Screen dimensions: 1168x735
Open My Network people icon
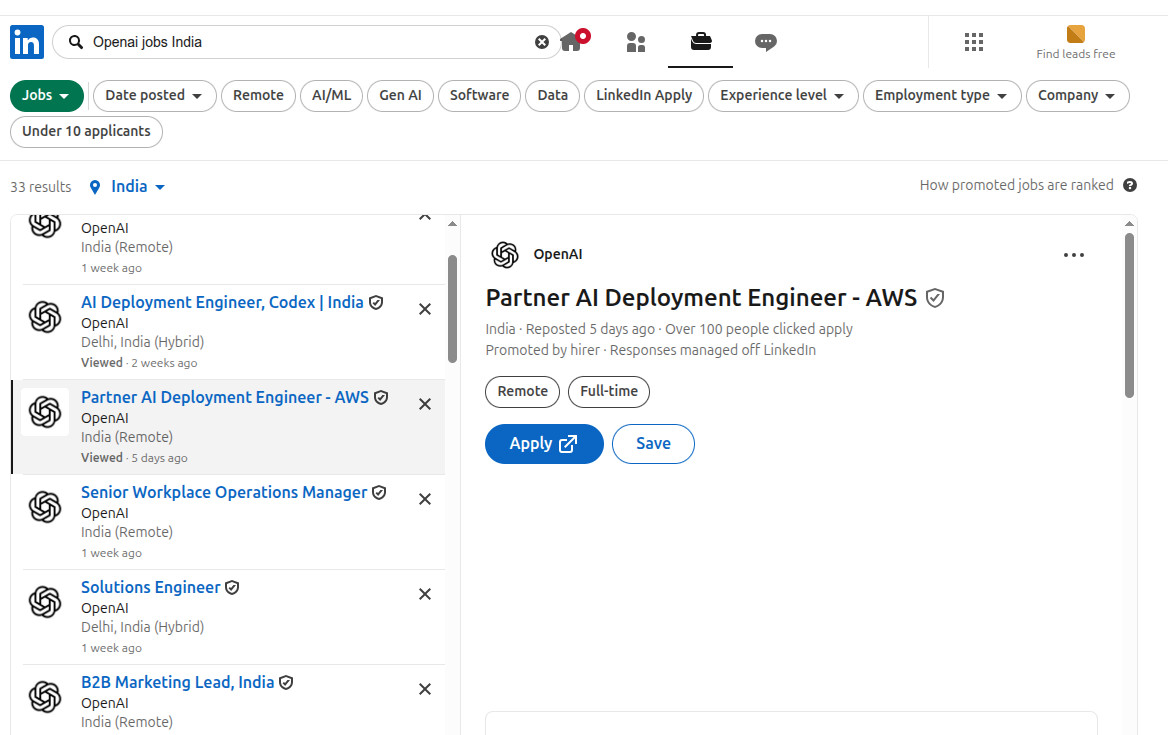point(635,42)
